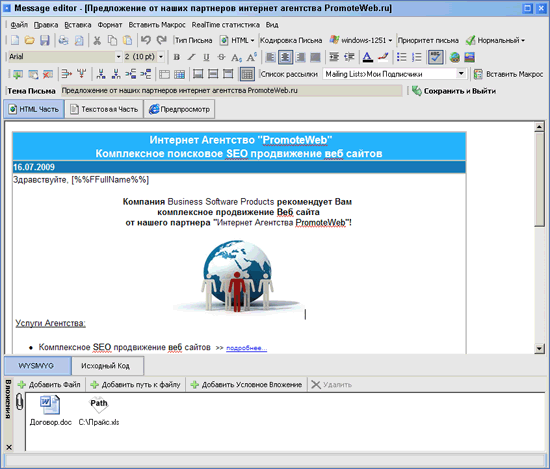Follow the подробнее... link

(x=247, y=348)
